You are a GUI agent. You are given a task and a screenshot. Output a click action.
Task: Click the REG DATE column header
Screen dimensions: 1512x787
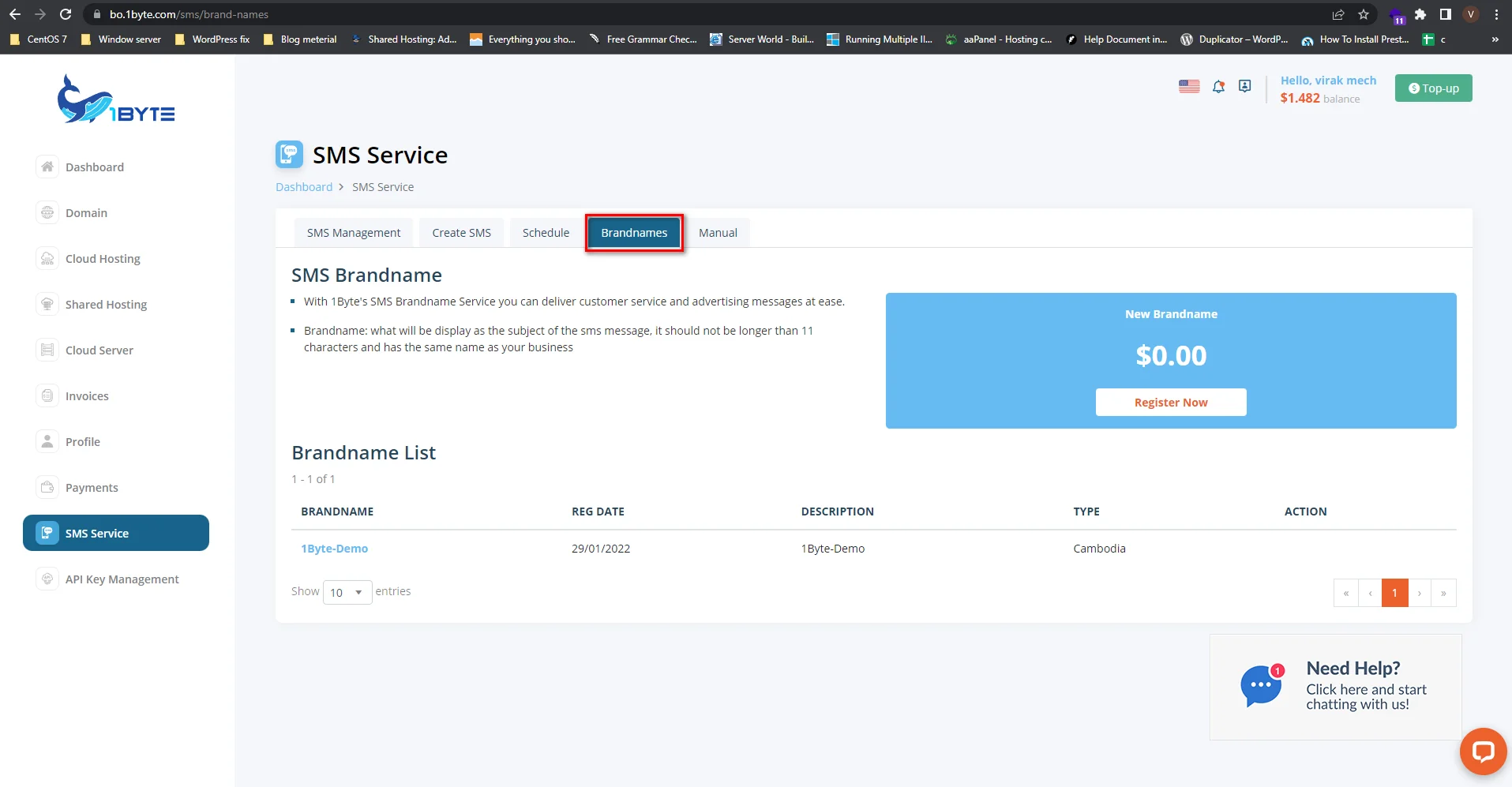point(598,512)
